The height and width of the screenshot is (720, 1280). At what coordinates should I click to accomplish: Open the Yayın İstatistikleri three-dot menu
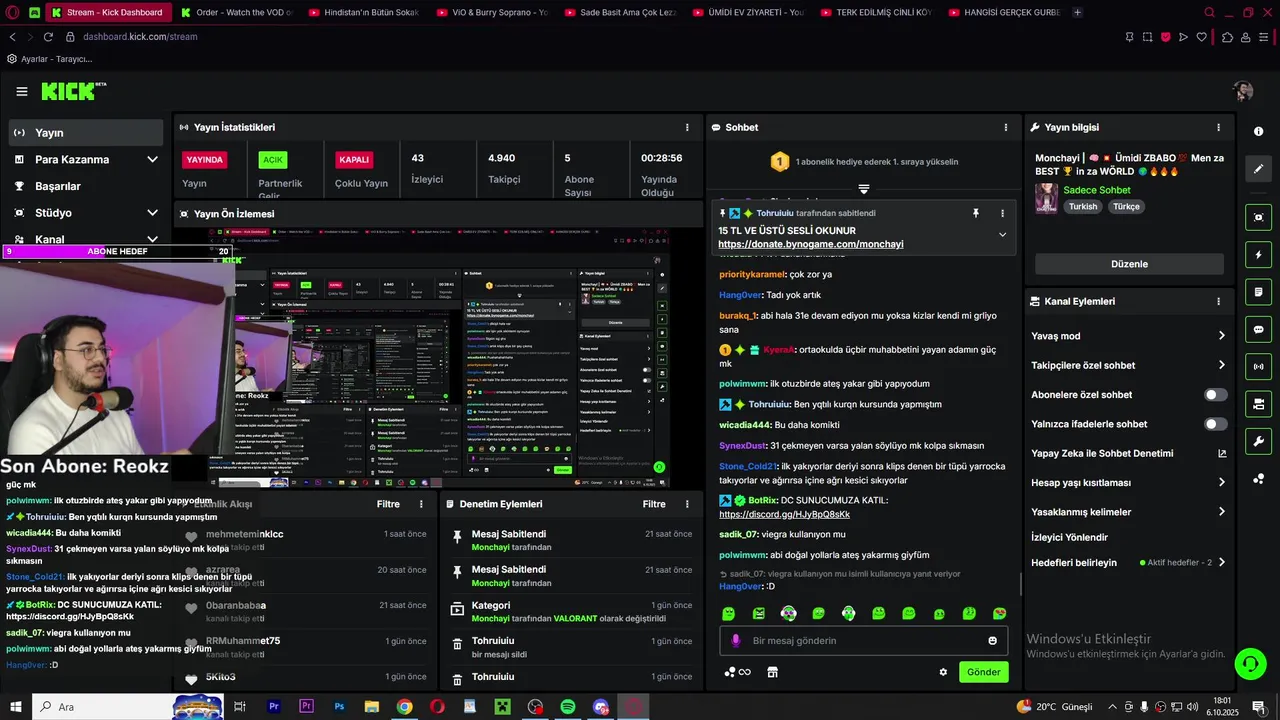pos(687,127)
